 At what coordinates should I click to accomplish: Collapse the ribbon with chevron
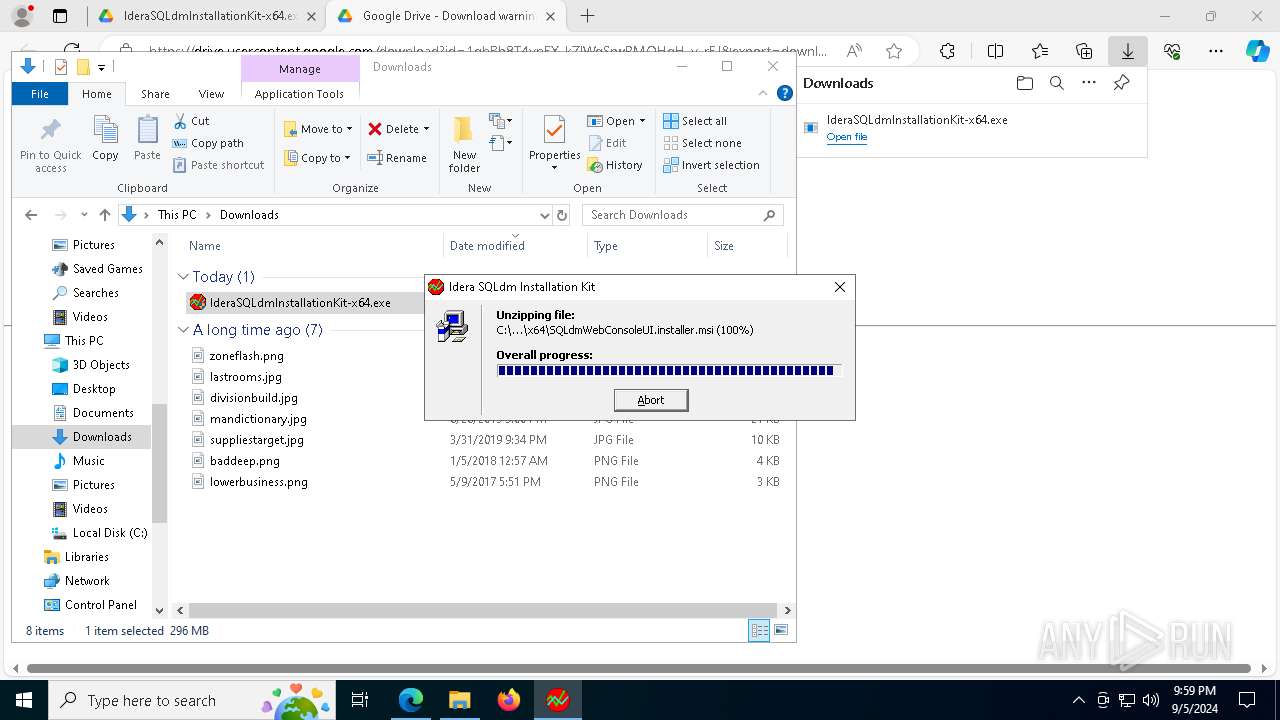point(764,93)
